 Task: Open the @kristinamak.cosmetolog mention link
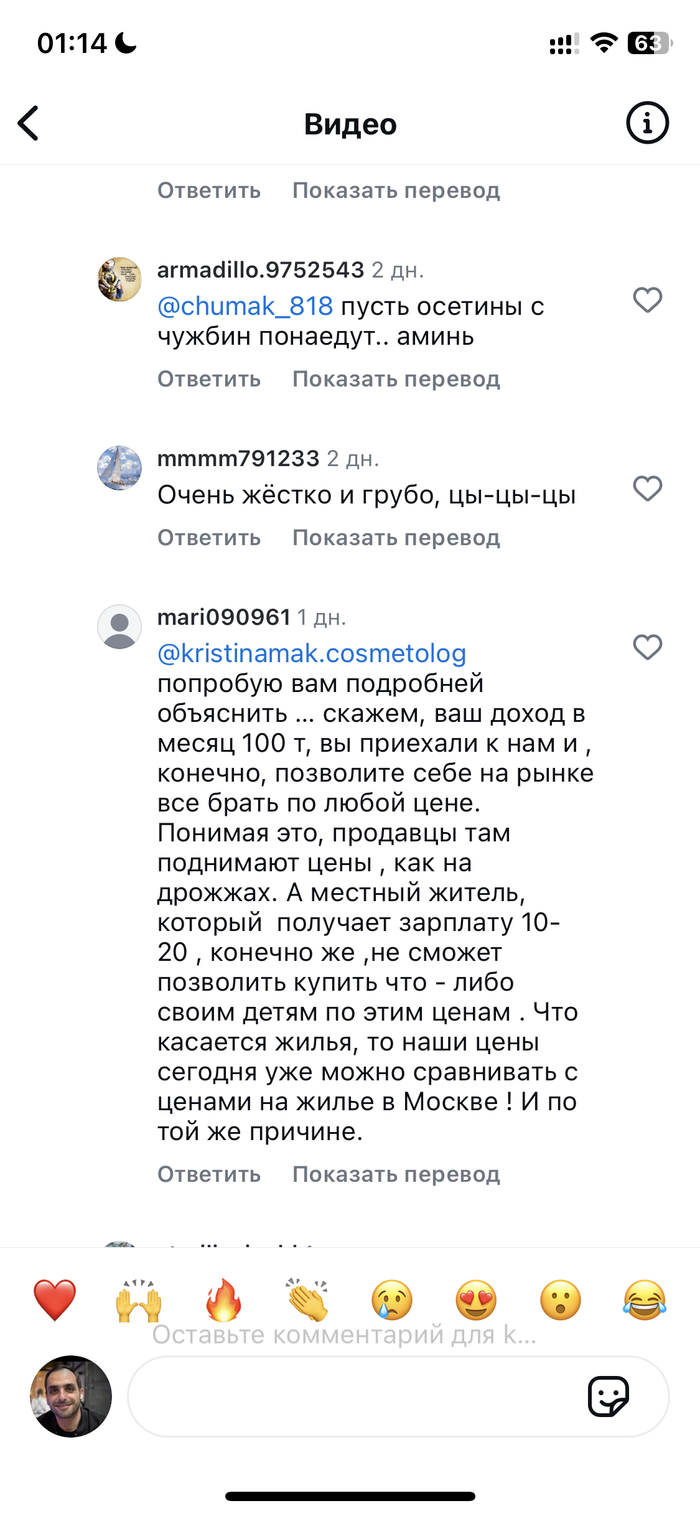click(312, 654)
